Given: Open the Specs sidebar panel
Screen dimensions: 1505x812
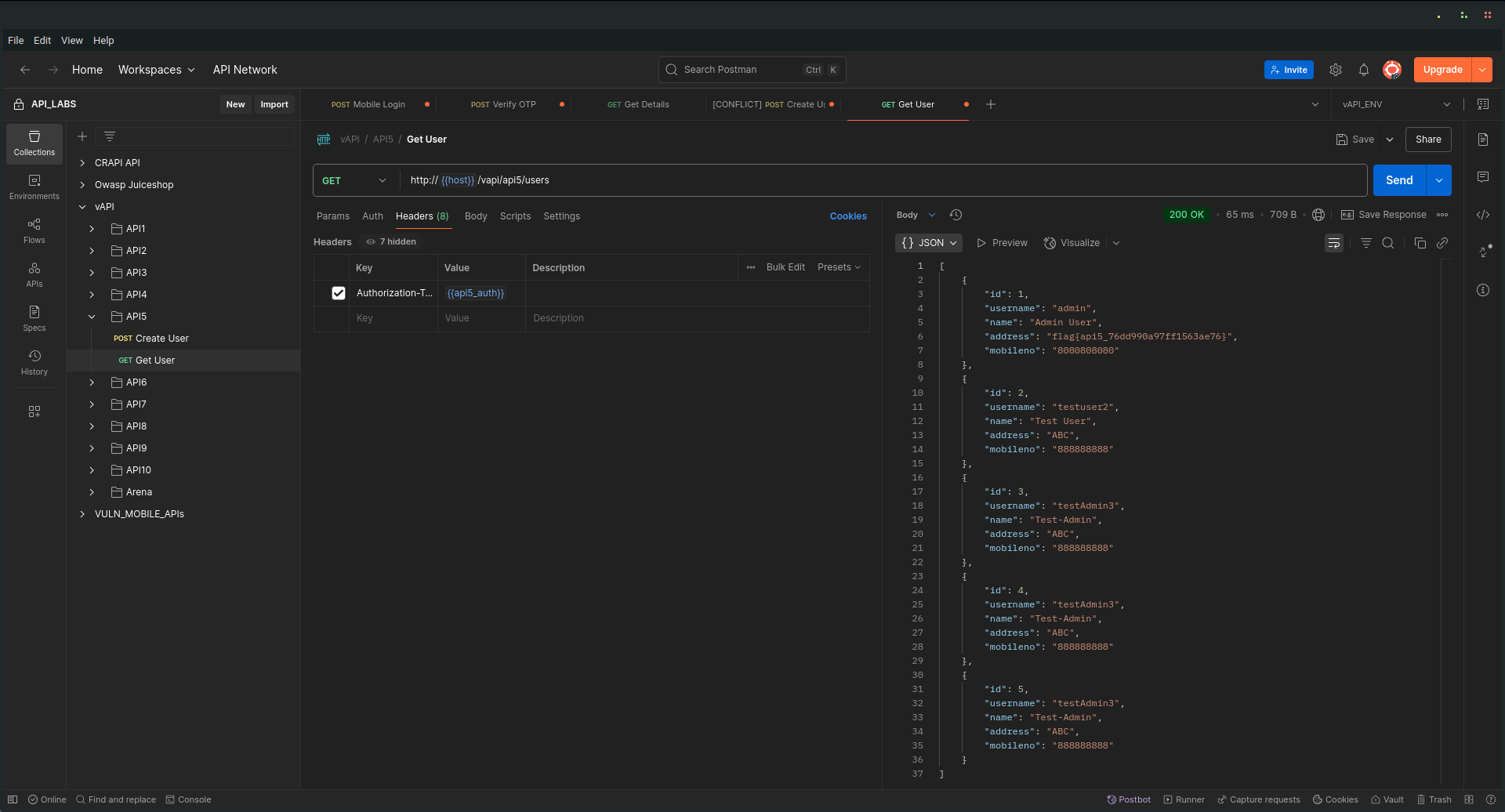Looking at the screenshot, I should pyautogui.click(x=34, y=319).
